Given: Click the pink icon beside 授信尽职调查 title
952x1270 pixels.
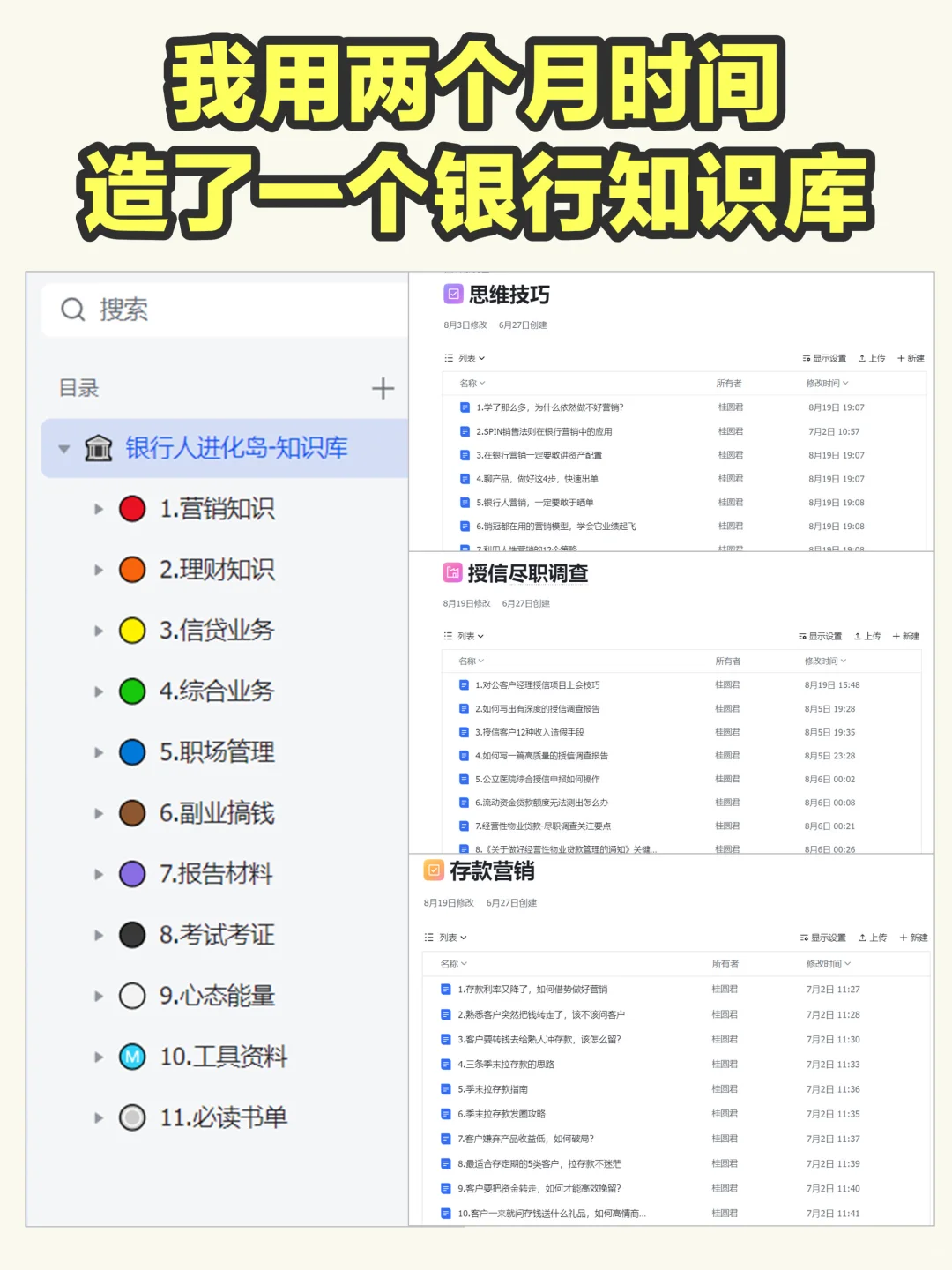Looking at the screenshot, I should click(452, 573).
